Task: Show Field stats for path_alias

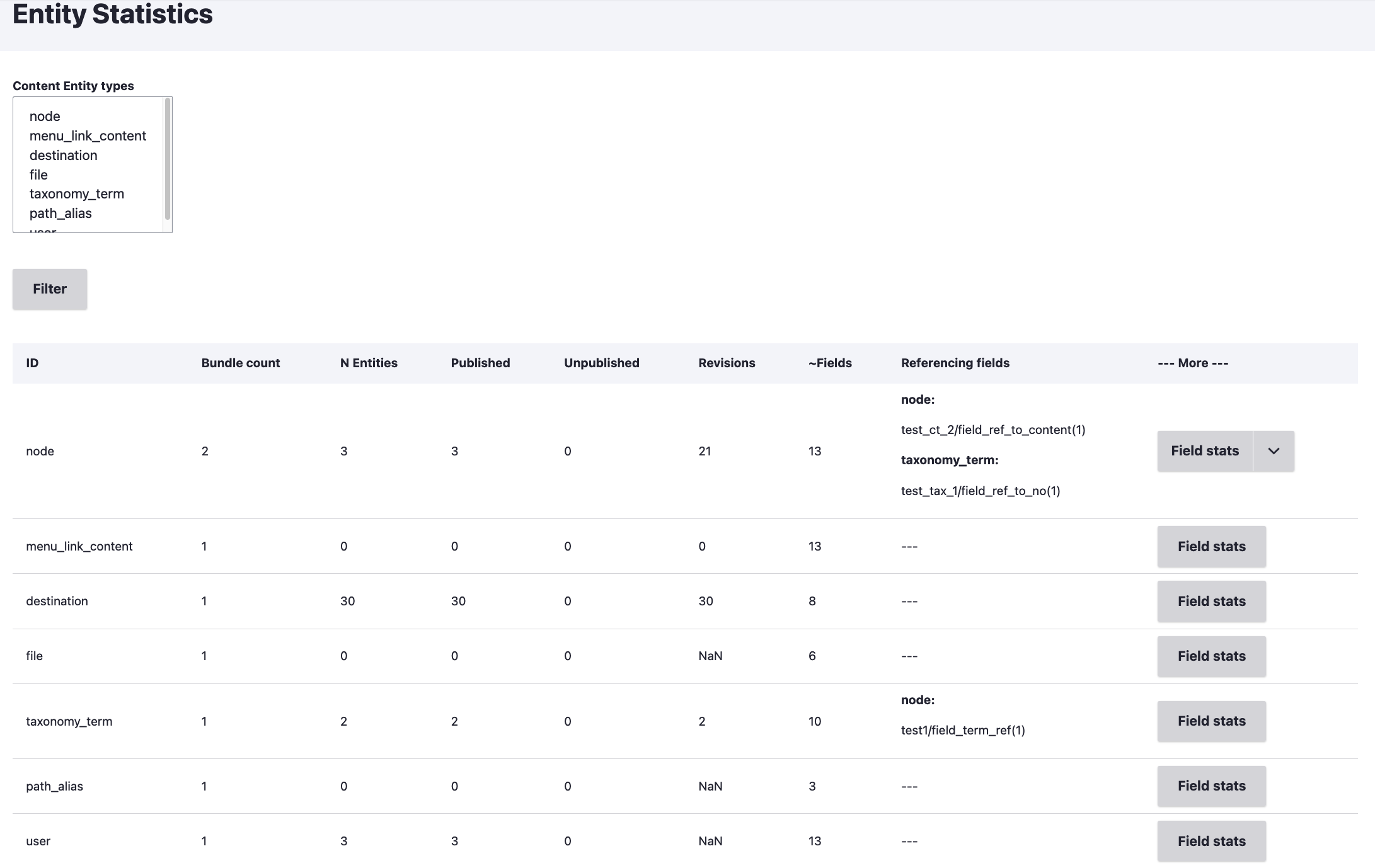Action: point(1212,786)
